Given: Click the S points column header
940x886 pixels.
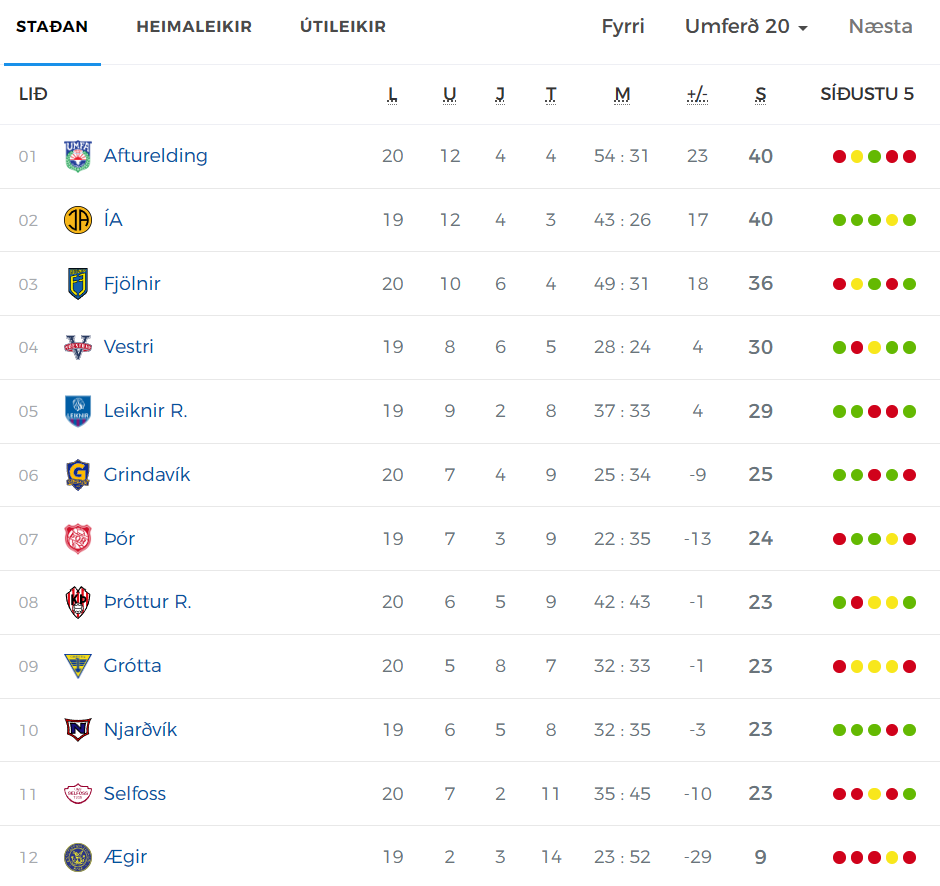Looking at the screenshot, I should 760,95.
